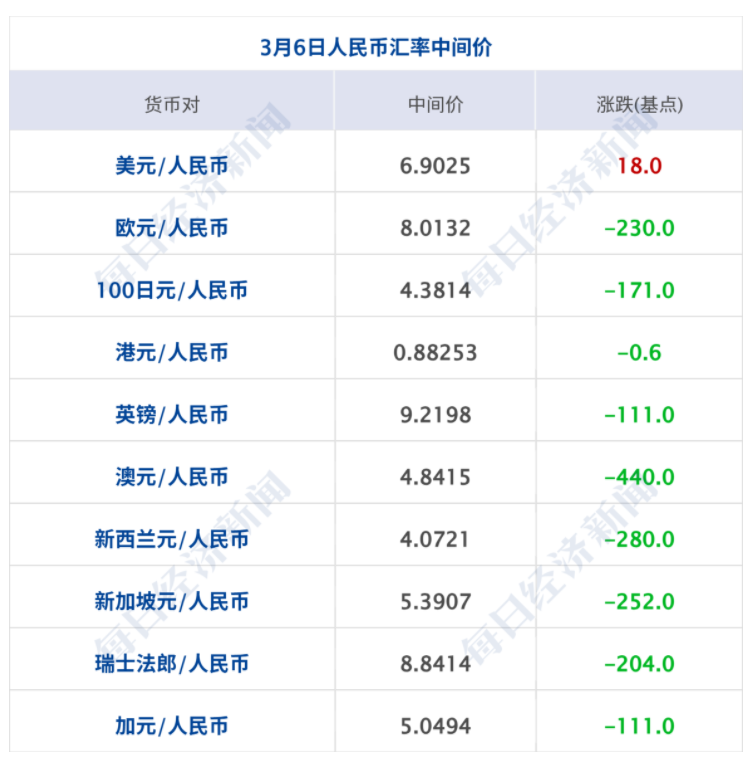
Task: Click the midpoint value 4.8415
Action: (x=435, y=477)
